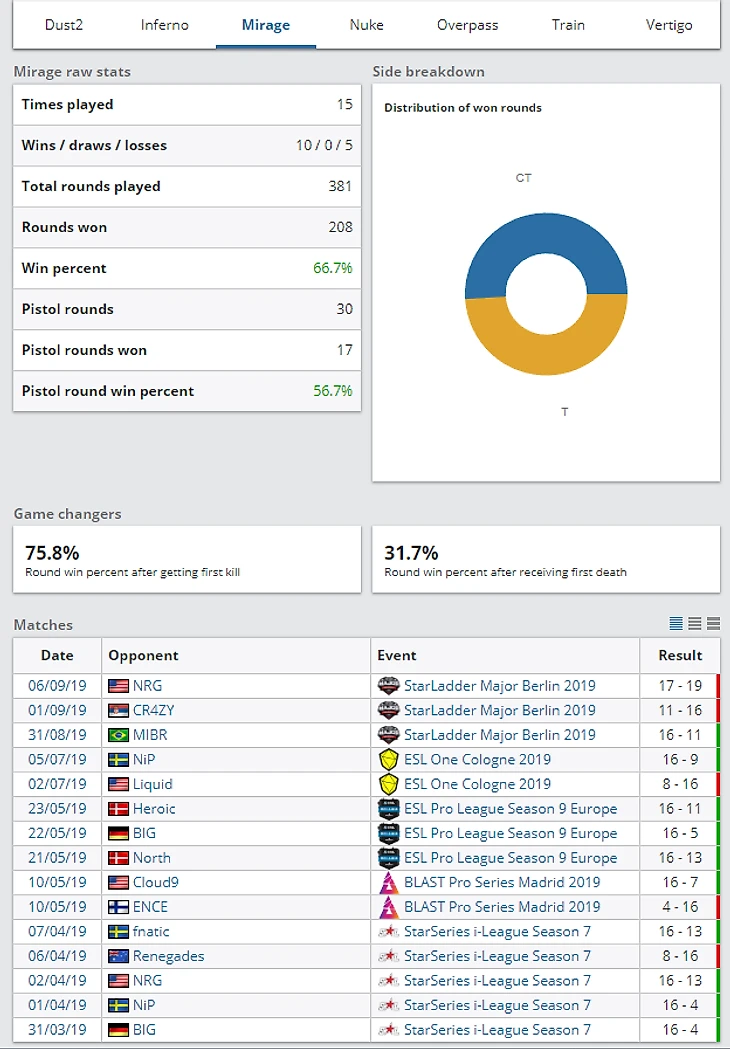Select the wide-spacing table density icon
The width and height of the screenshot is (730, 1049).
pos(713,624)
